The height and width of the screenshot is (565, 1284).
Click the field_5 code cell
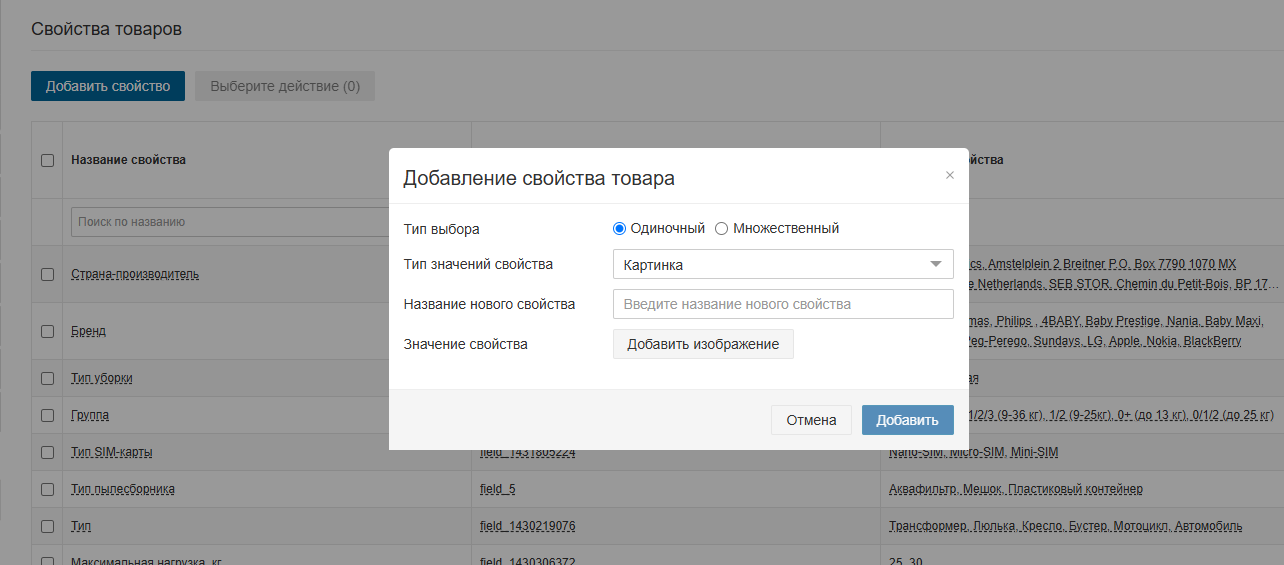click(498, 489)
